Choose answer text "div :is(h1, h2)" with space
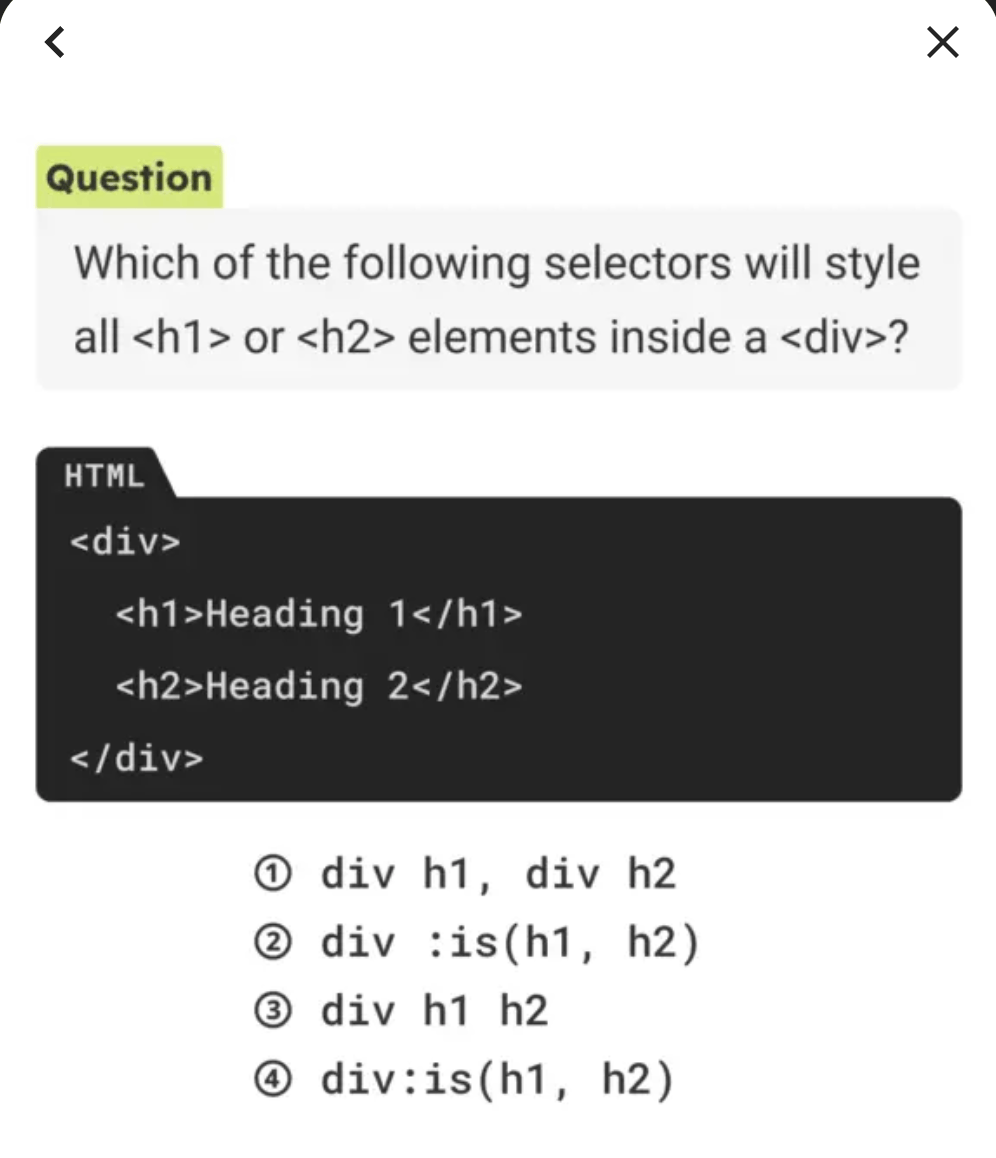 pos(510,944)
